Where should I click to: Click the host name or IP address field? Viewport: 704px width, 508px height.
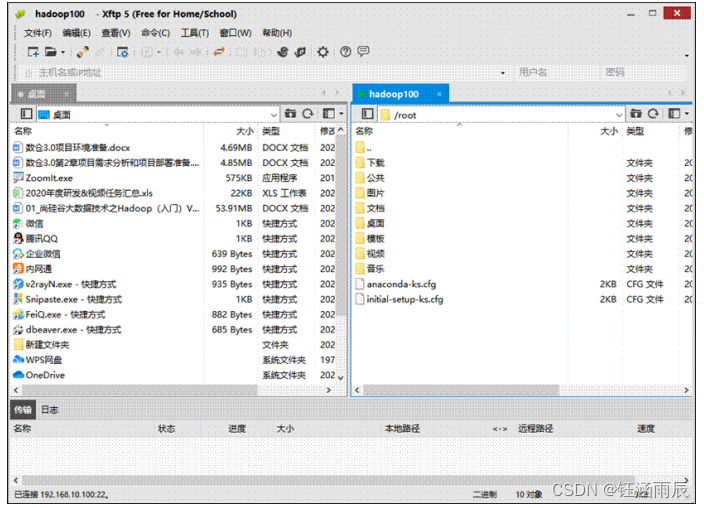(x=265, y=73)
